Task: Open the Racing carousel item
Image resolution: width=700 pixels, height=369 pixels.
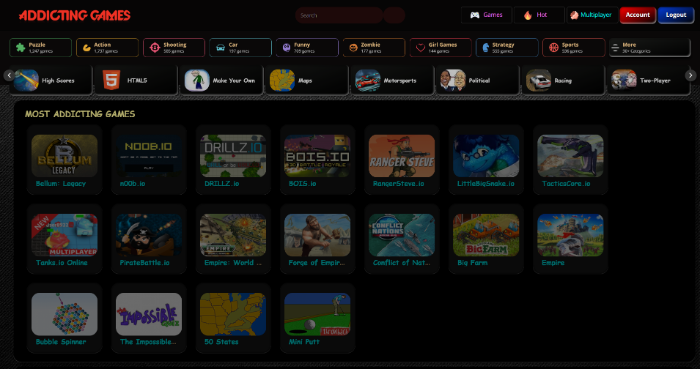Action: tap(563, 80)
